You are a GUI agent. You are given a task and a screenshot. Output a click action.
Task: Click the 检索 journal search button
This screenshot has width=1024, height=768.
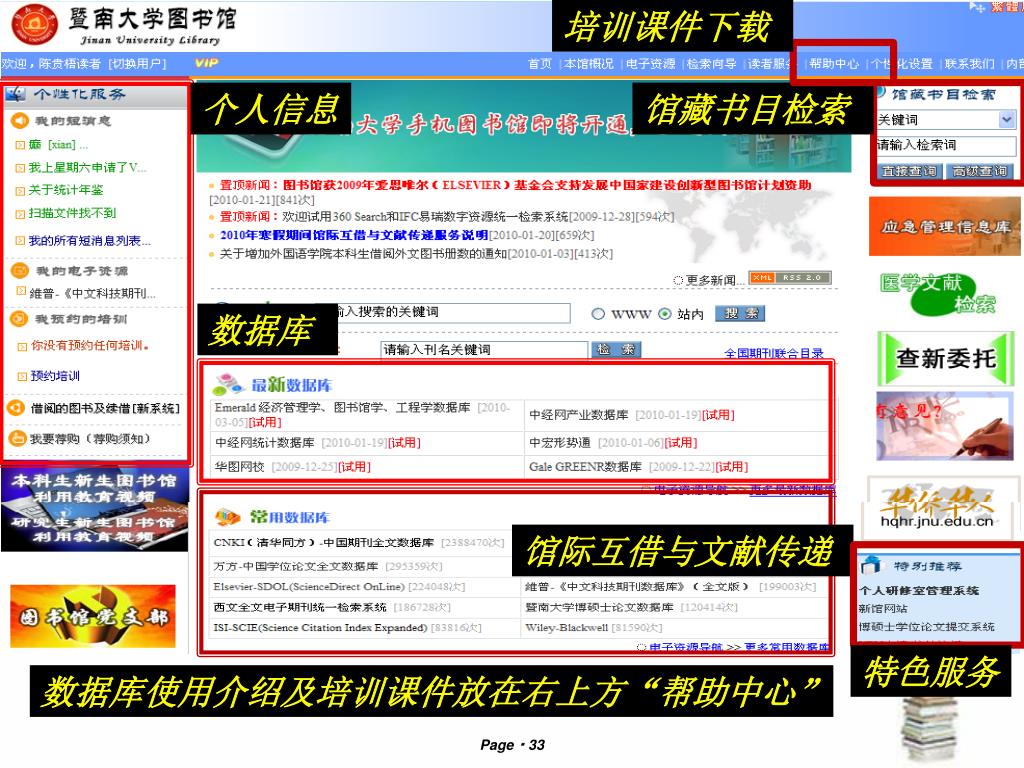(x=616, y=349)
